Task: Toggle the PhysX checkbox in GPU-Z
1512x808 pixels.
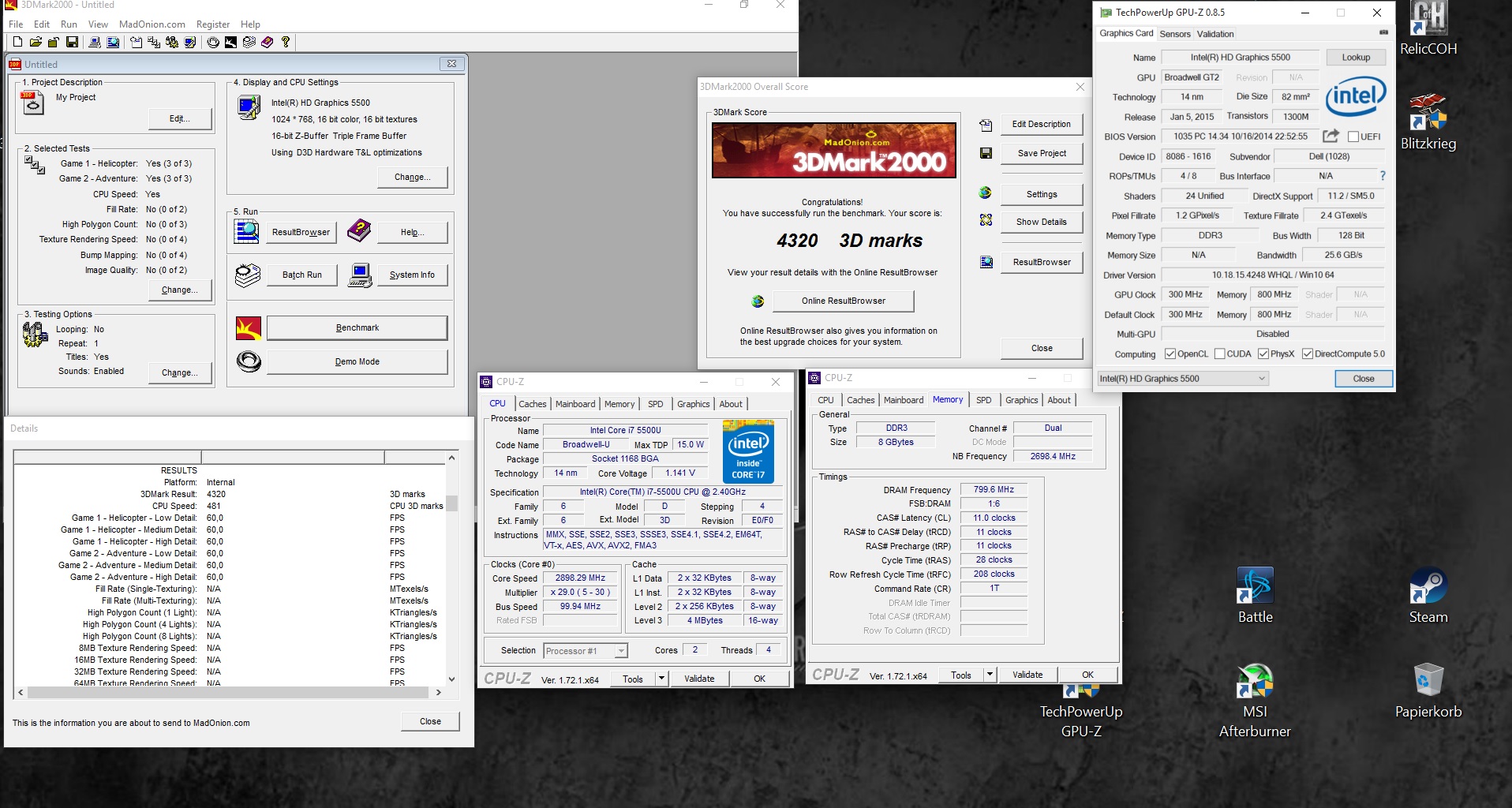Action: point(1263,353)
